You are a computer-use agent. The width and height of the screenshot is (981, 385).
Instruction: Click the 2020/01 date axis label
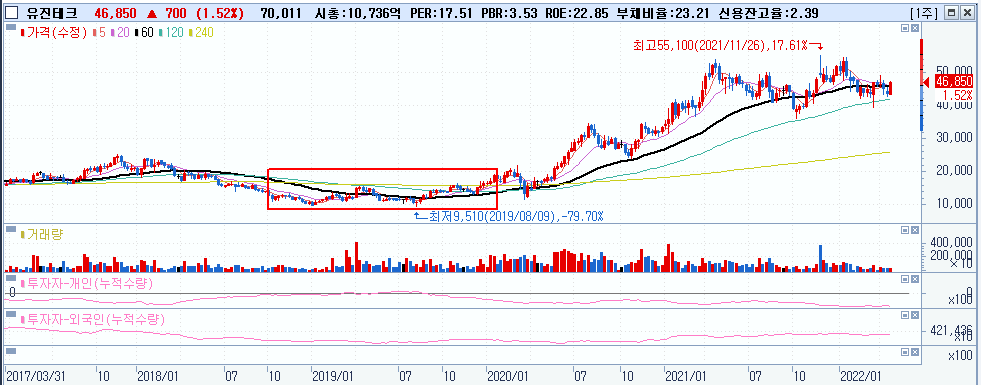coord(507,376)
